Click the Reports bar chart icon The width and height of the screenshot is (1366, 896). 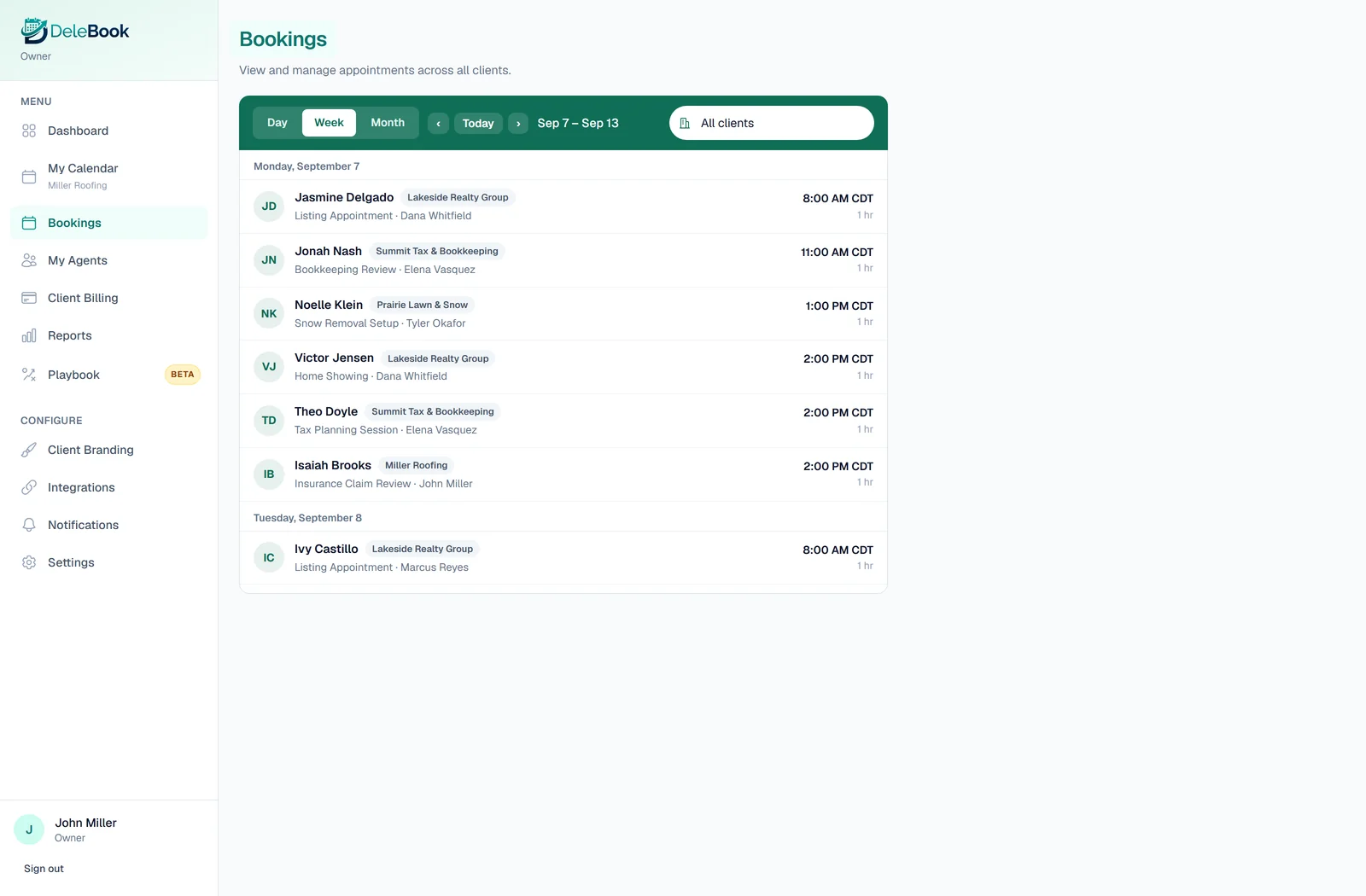[x=29, y=335]
